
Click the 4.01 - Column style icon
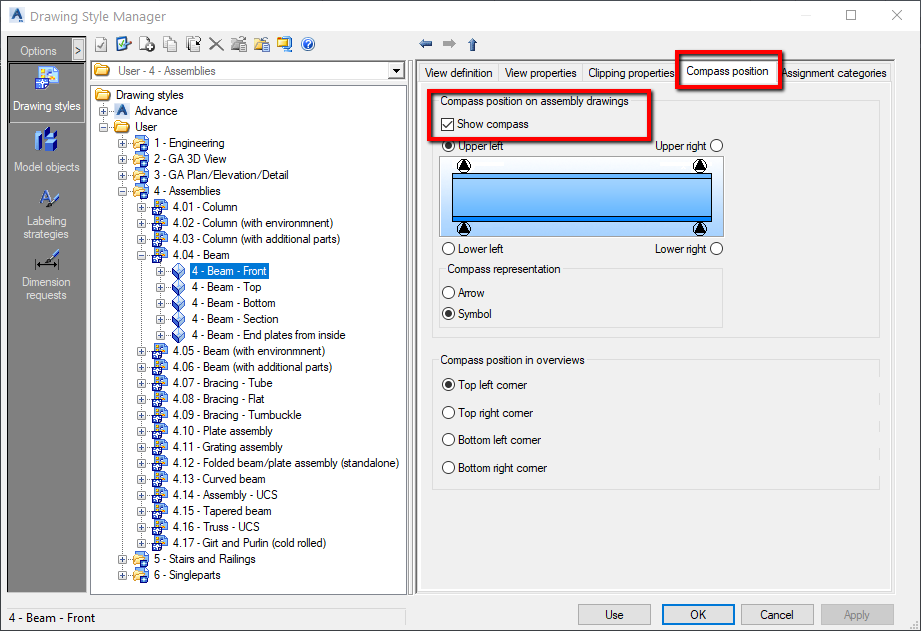[x=160, y=207]
